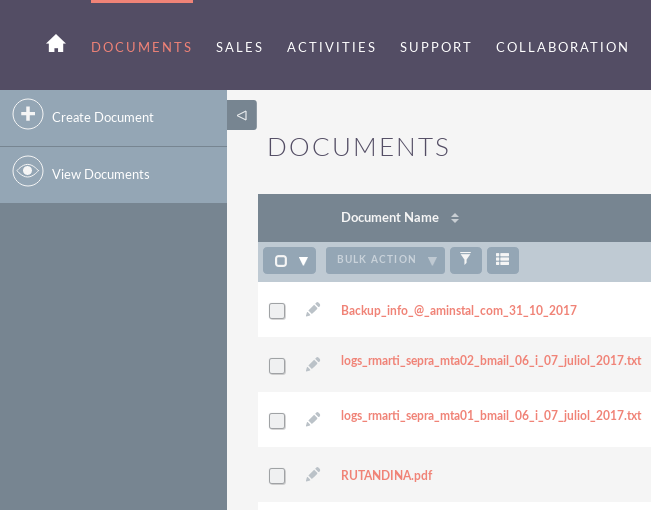This screenshot has height=510, width=651.
Task: Open the Sales menu
Action: [x=239, y=47]
